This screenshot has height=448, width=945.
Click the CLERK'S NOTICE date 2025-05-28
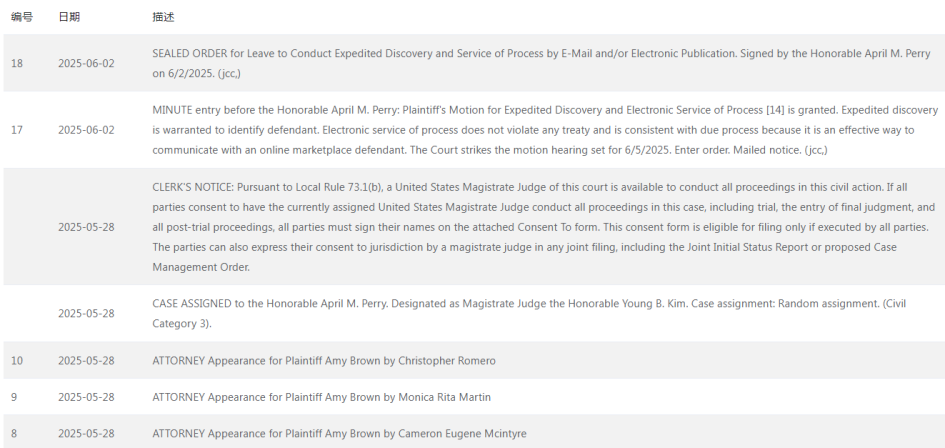[86, 227]
